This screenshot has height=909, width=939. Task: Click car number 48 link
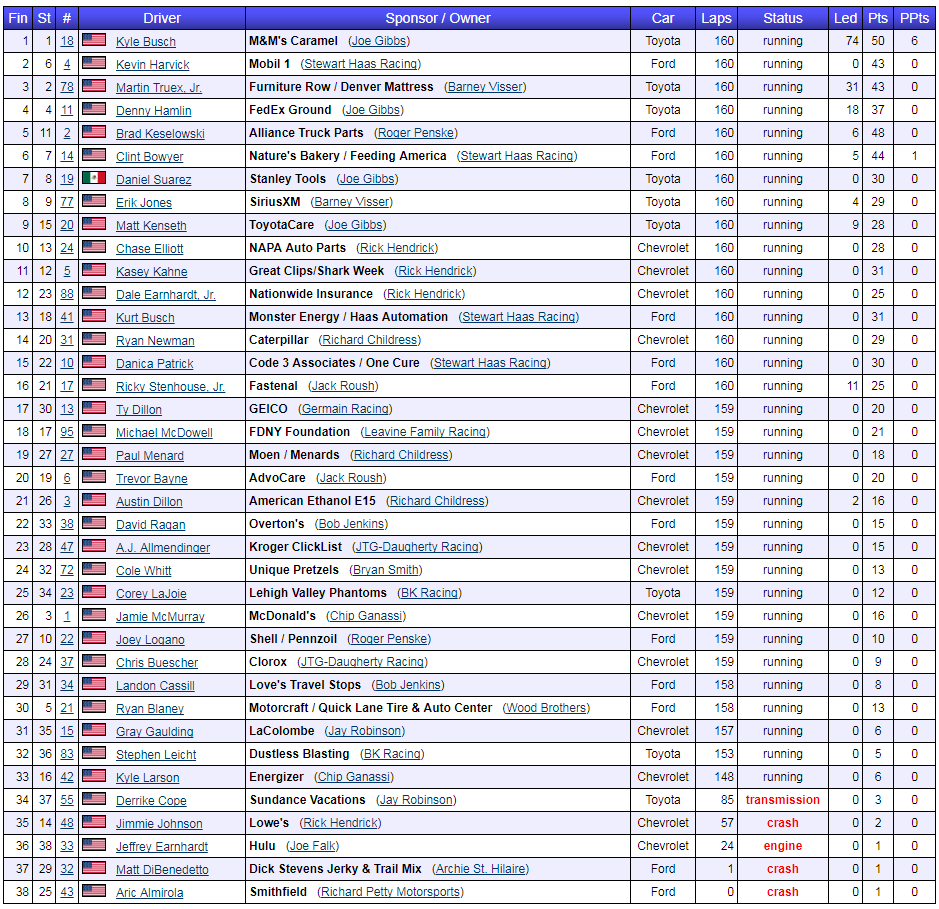67,823
